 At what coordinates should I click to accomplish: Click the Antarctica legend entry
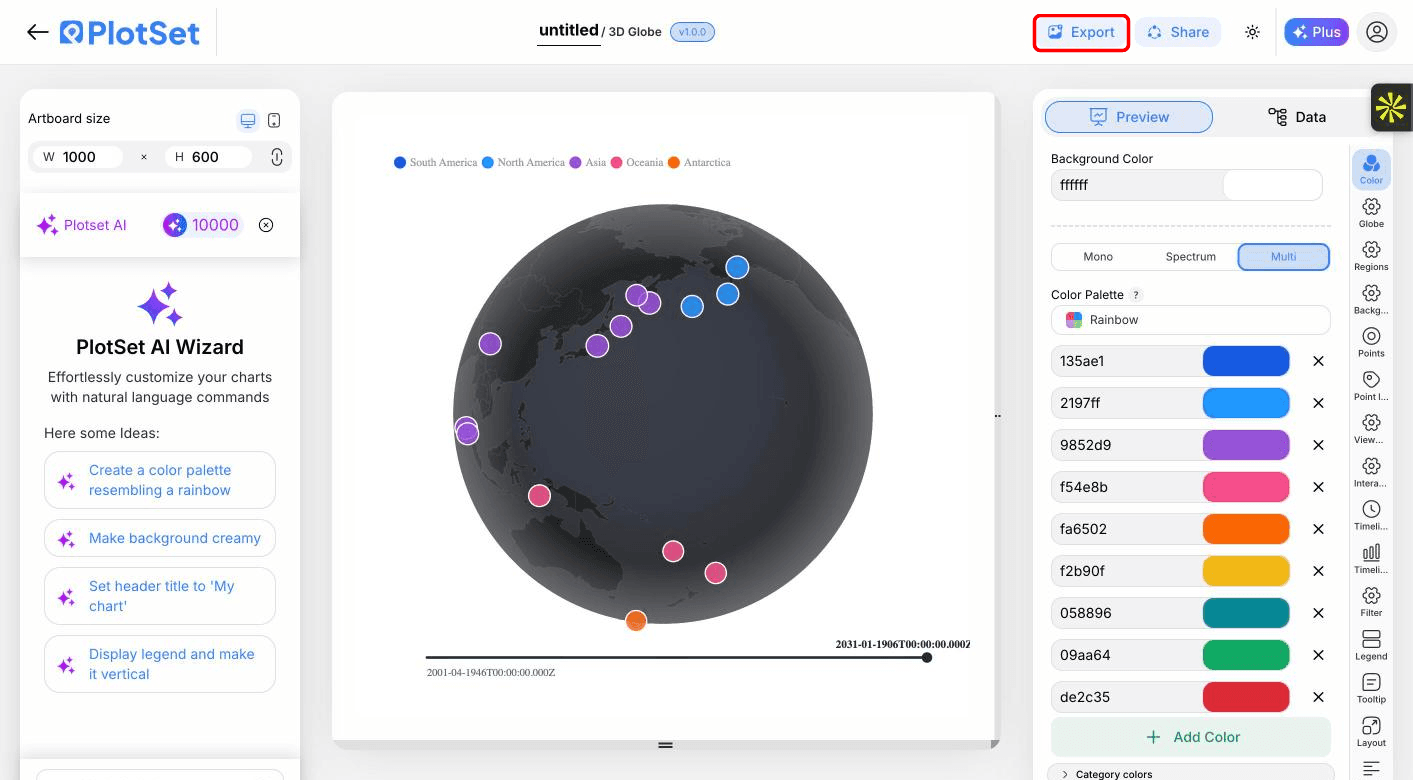[x=699, y=162]
